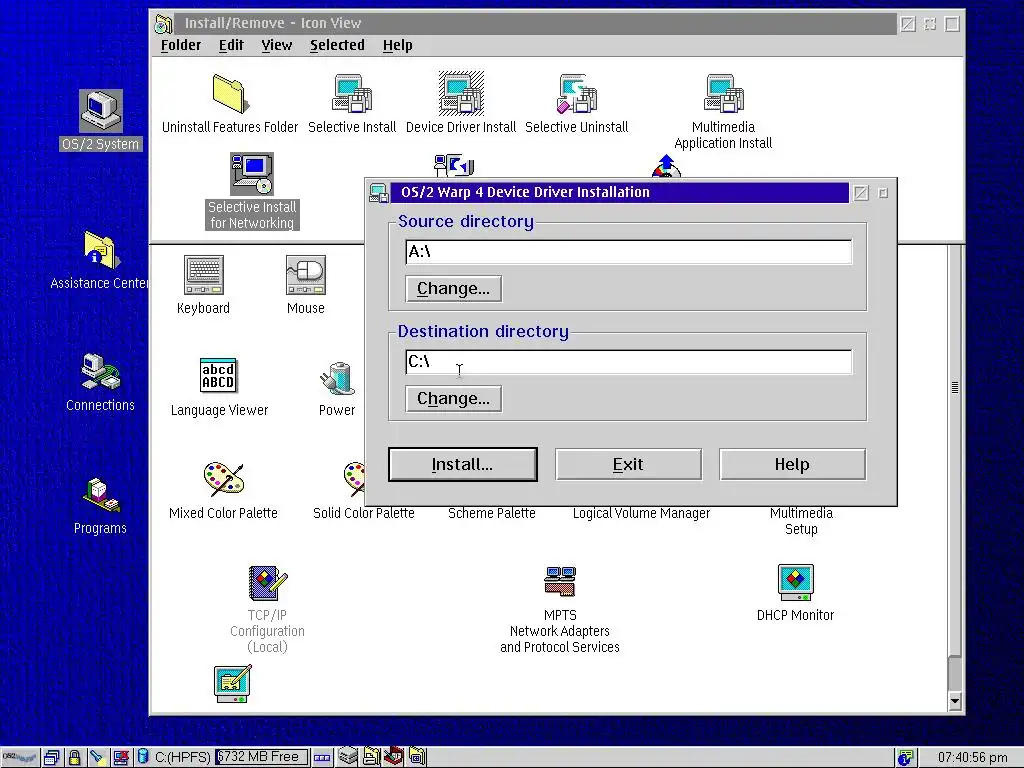1024x768 pixels.
Task: Open the Help menu in Install/Remove
Action: 398,45
